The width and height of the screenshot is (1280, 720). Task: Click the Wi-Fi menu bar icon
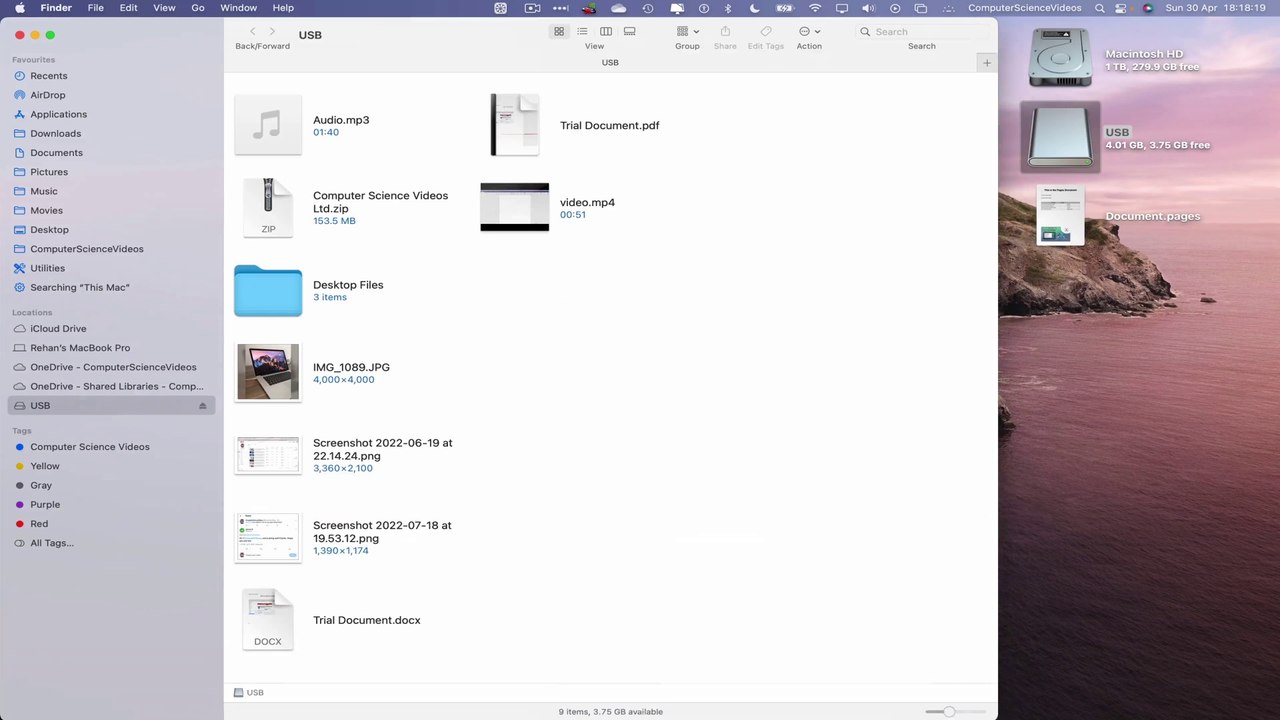815,8
